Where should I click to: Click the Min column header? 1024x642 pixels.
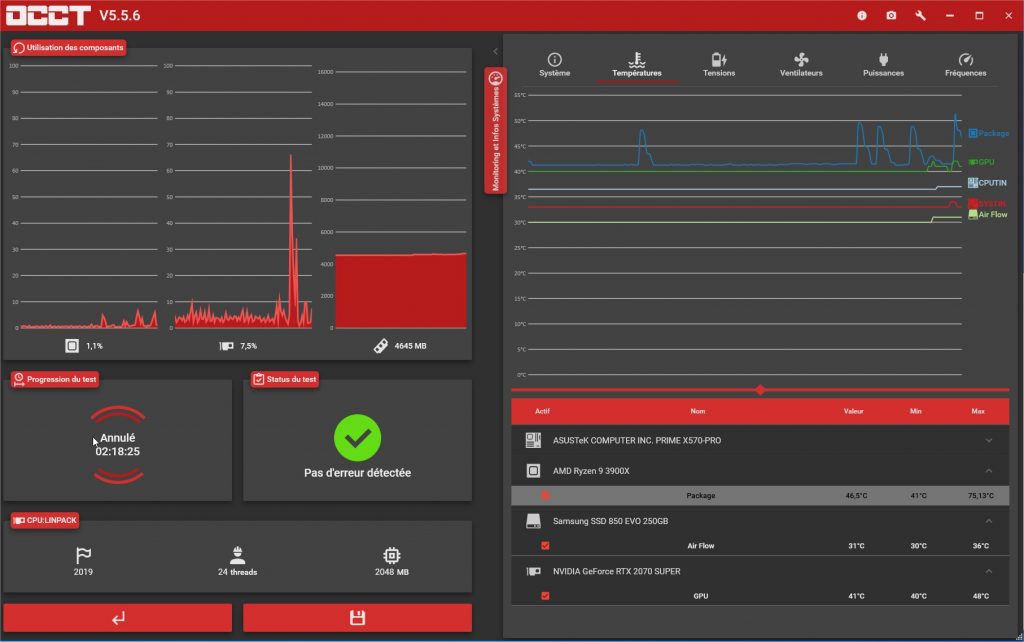click(916, 411)
